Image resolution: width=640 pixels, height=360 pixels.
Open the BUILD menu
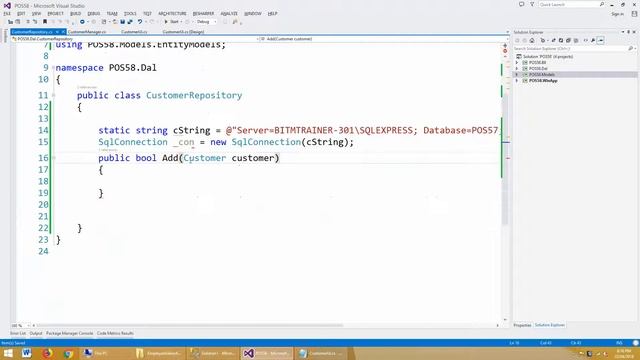76,13
